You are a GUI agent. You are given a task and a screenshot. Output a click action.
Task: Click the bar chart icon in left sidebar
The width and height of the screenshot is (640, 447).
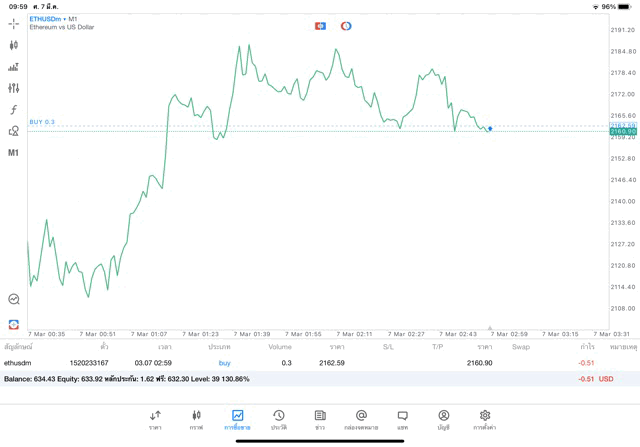tap(14, 67)
